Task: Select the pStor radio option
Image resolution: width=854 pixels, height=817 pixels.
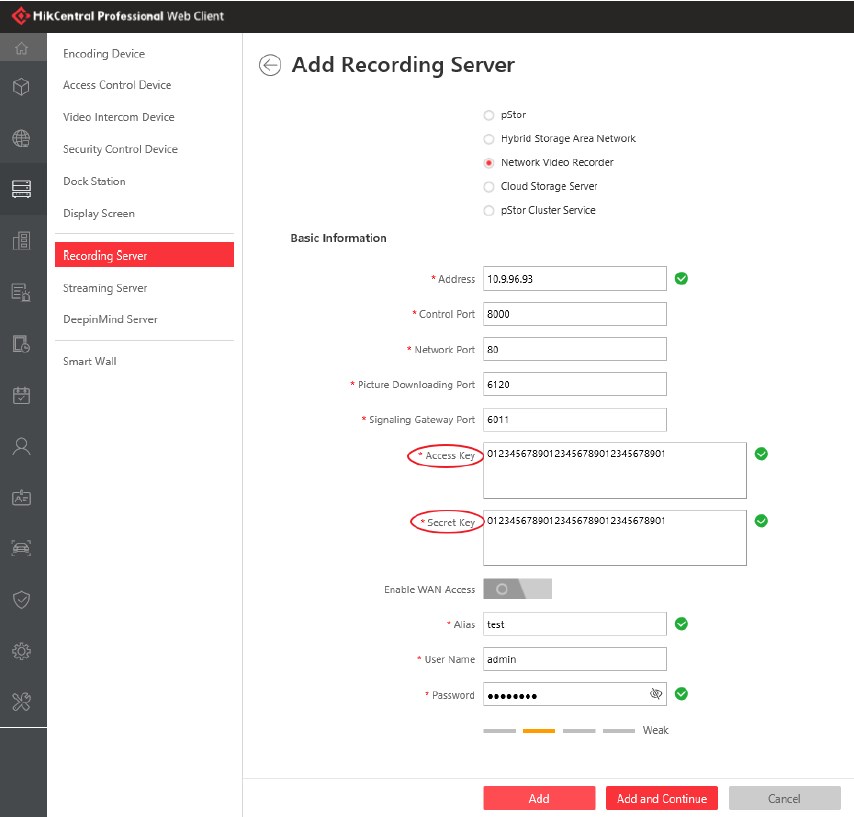Action: click(489, 115)
